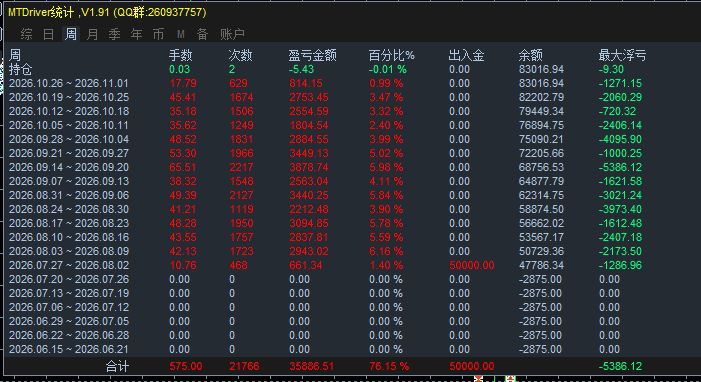701x382 pixels.
Task: Select the M tab
Action: pyautogui.click(x=180, y=34)
